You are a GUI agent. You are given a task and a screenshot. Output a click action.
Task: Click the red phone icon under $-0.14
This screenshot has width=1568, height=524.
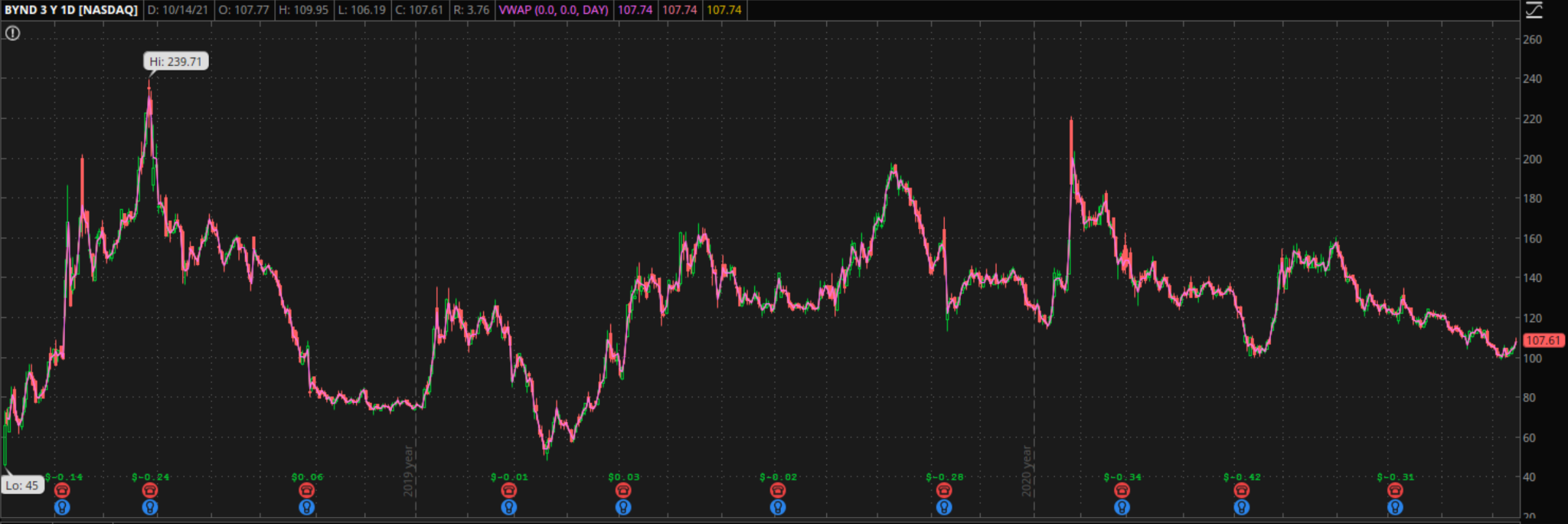62,490
